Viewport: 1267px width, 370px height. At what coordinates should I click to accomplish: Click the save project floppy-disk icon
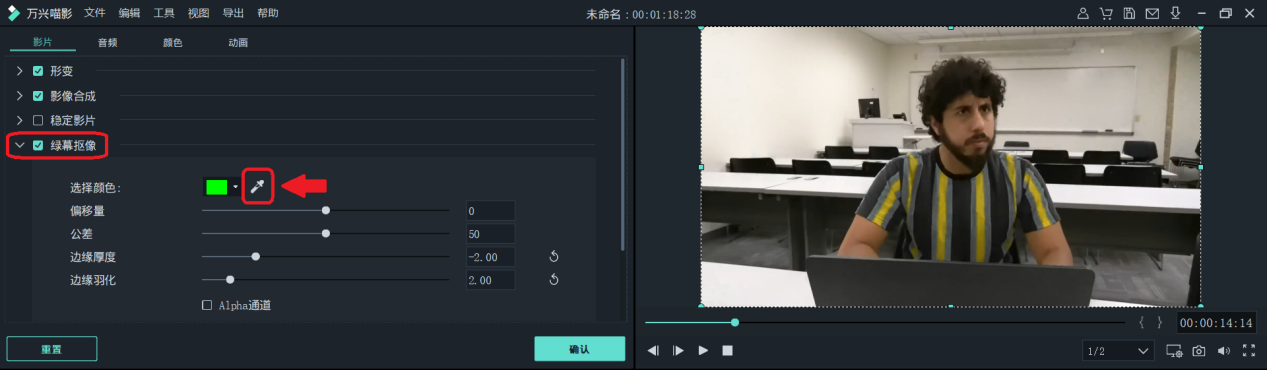(x=1129, y=13)
